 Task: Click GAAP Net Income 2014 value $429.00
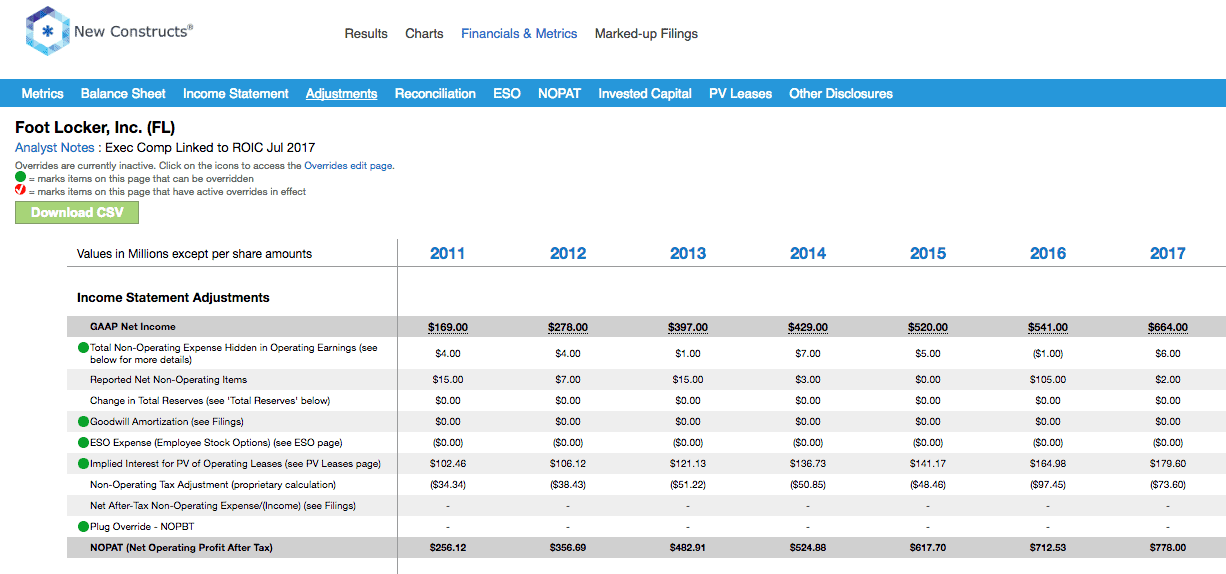click(x=808, y=327)
